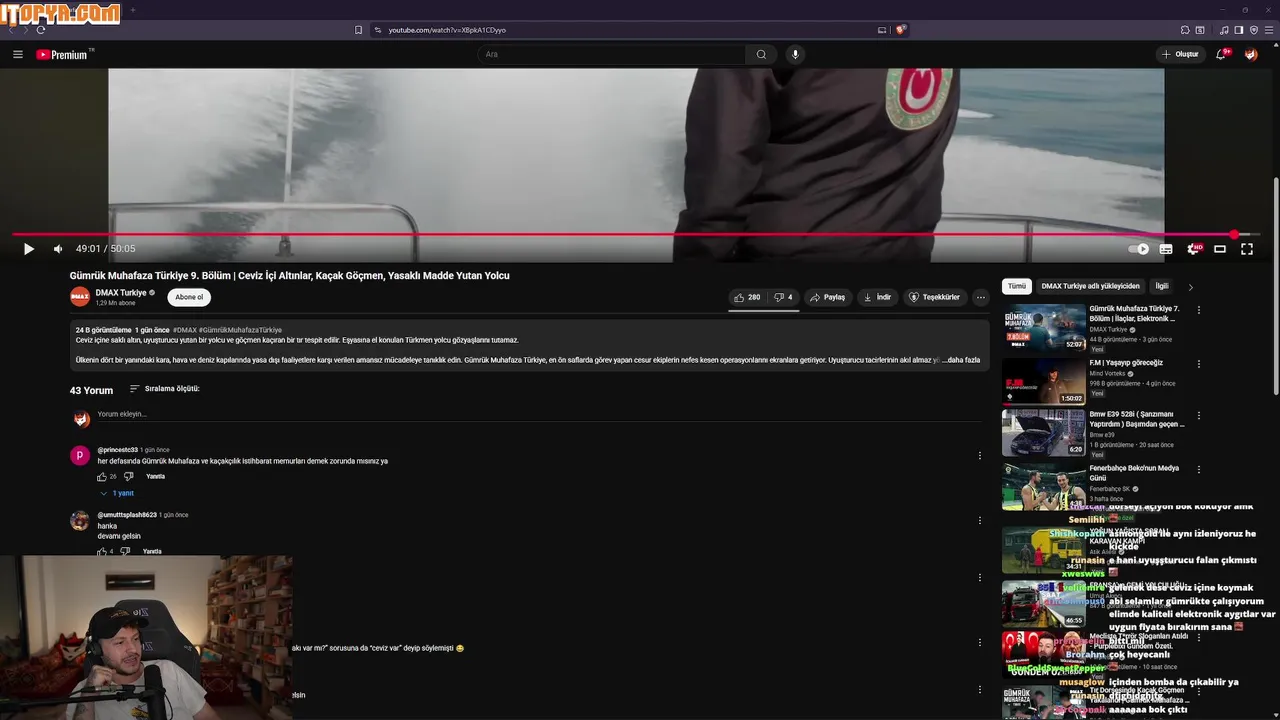Click the #GümrükMuhafazaTürkiye hashtag

tap(240, 330)
